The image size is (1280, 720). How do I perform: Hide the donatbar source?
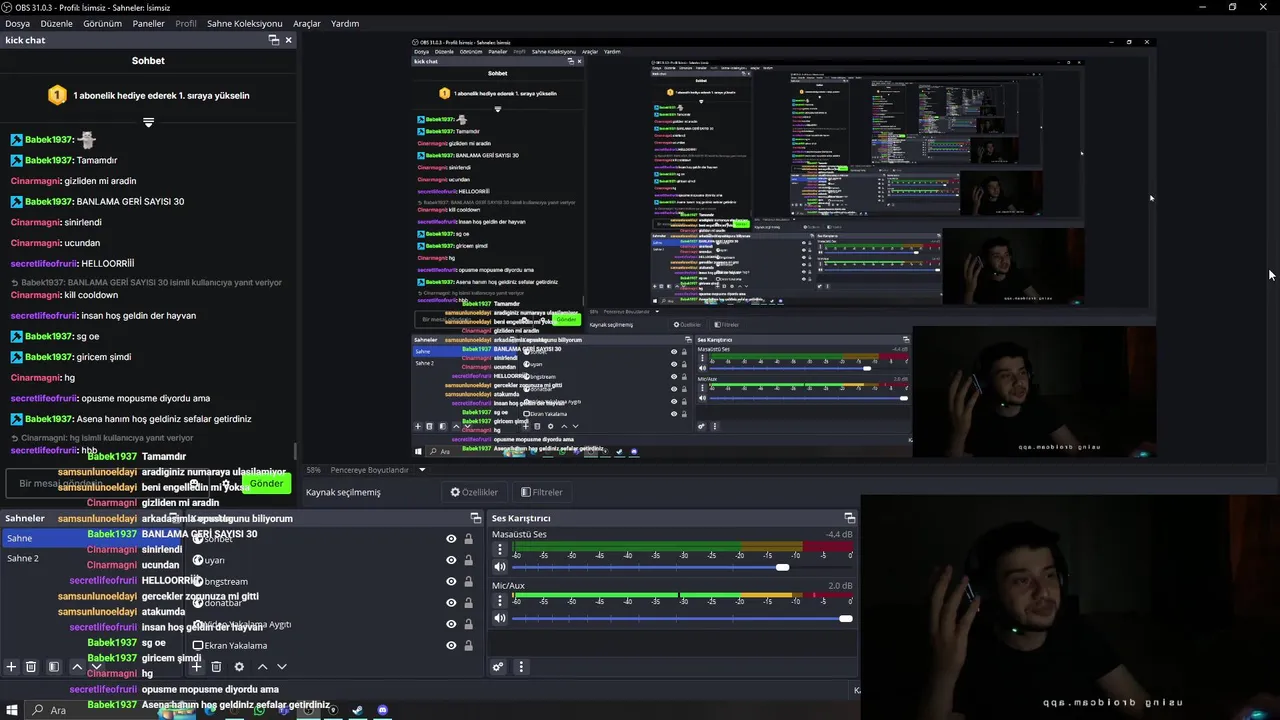pos(451,603)
